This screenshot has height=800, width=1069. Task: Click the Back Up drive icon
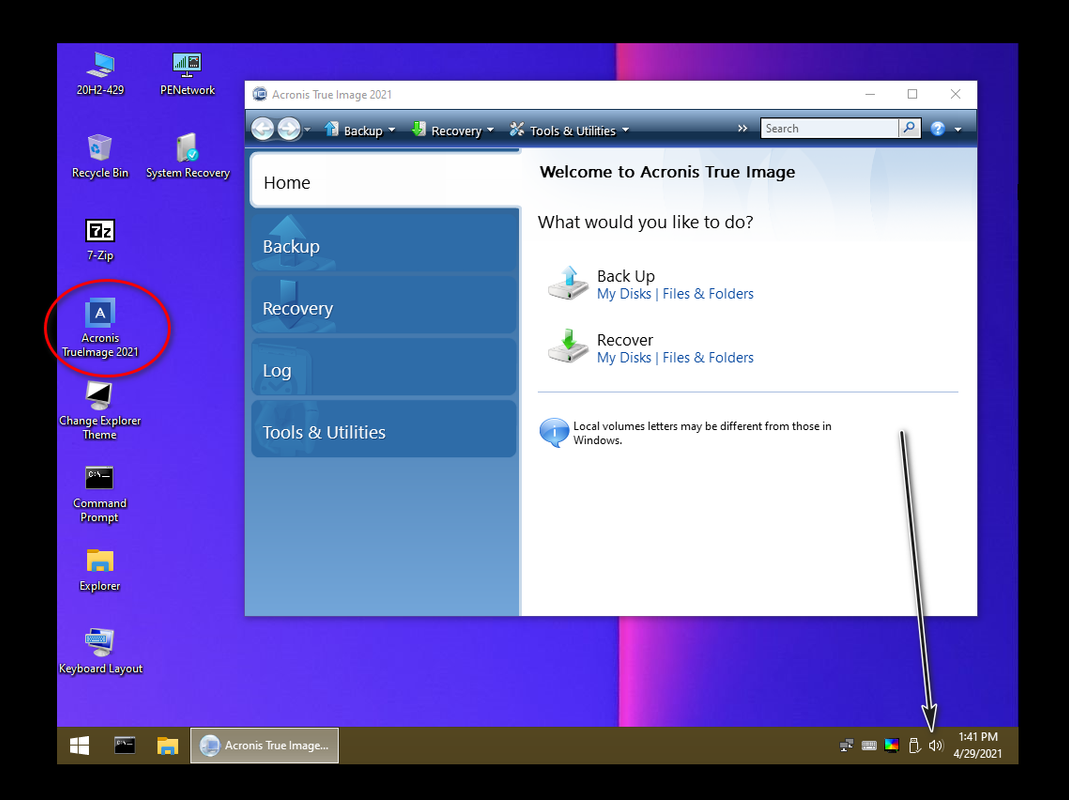[568, 283]
